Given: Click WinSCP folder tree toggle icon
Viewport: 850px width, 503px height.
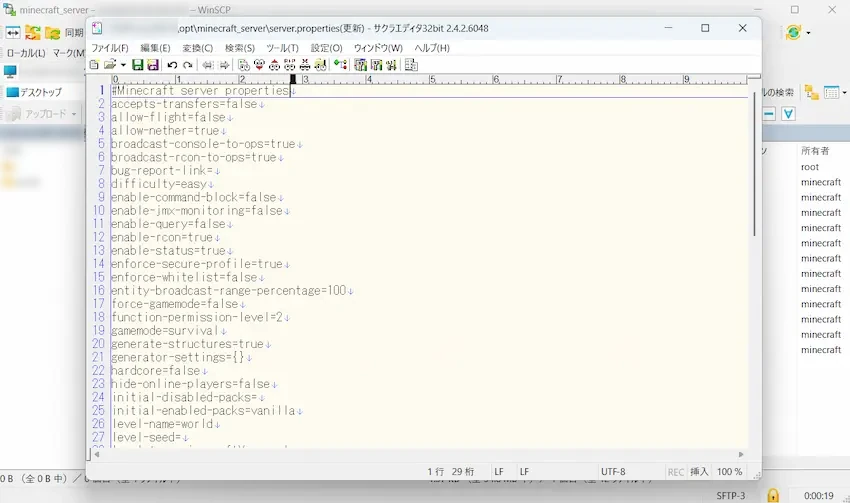Looking at the screenshot, I should click(x=812, y=93).
